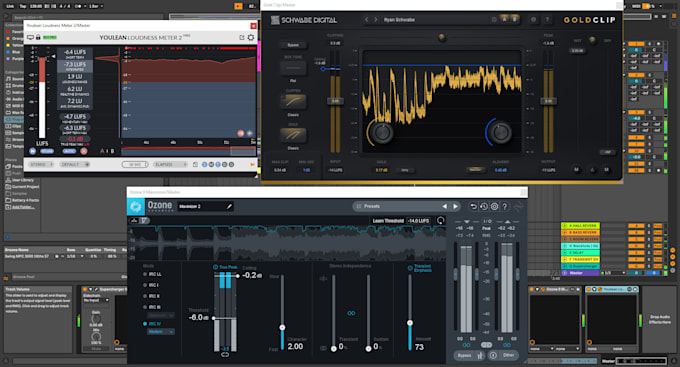Adjust the Ozone Character slider handle

[x=282, y=328]
